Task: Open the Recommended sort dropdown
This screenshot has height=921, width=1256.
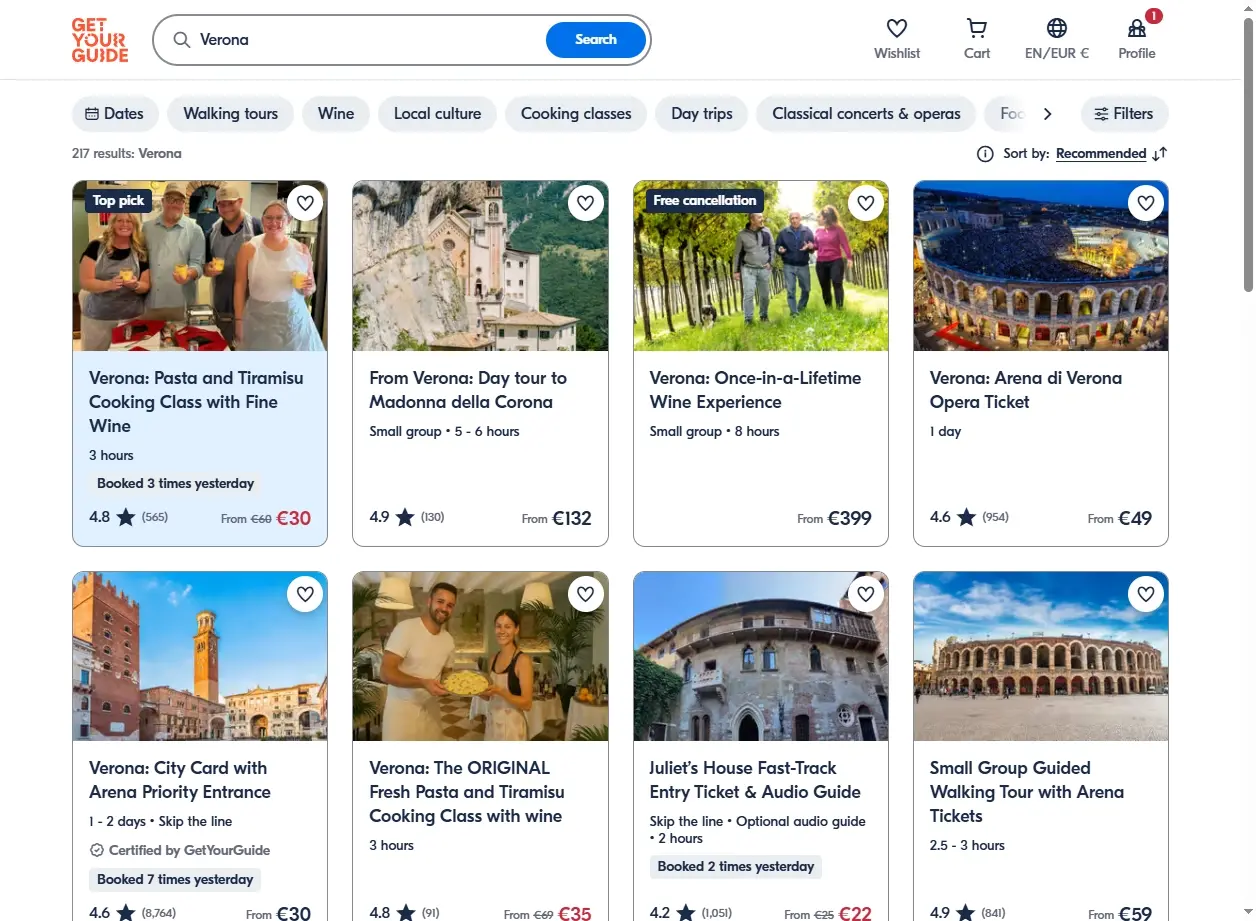Action: pos(1101,154)
